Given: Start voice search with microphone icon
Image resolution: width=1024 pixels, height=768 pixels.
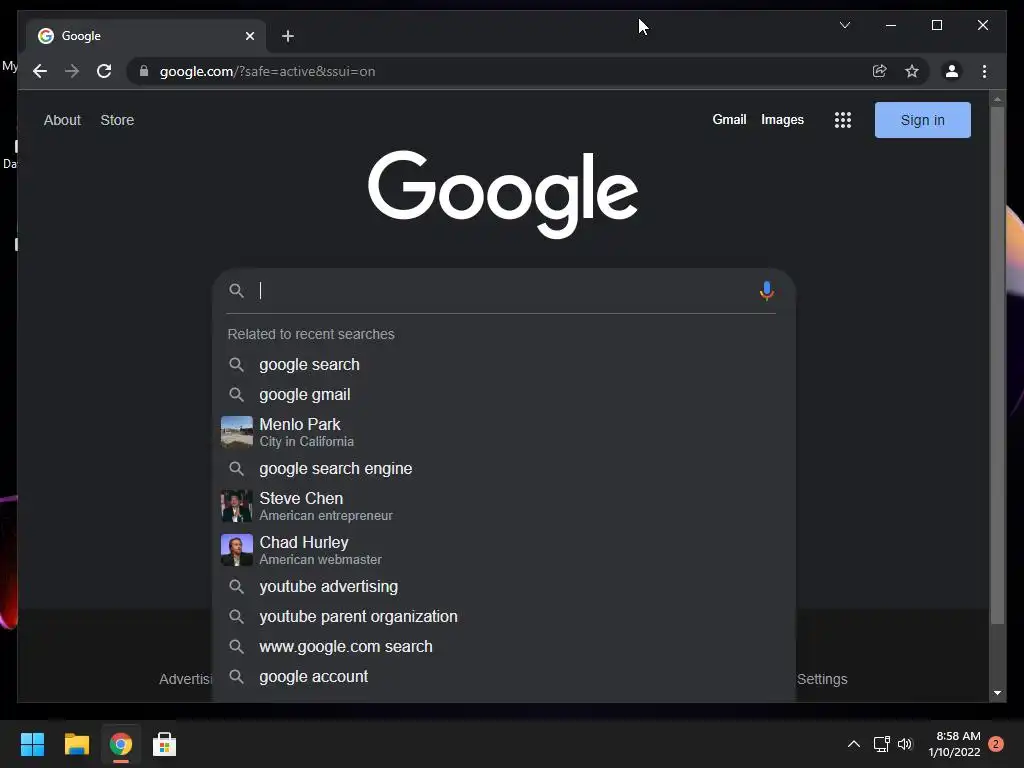Looking at the screenshot, I should coord(767,291).
